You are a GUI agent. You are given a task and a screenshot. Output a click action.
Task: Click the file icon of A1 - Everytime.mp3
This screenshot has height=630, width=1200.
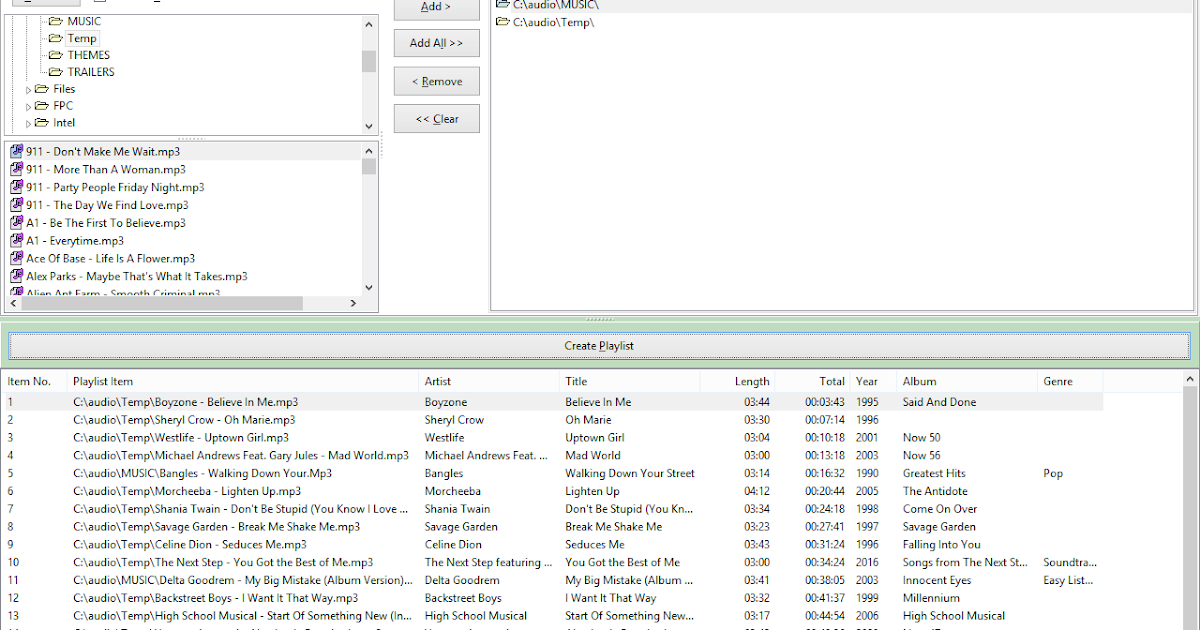pyautogui.click(x=17, y=241)
